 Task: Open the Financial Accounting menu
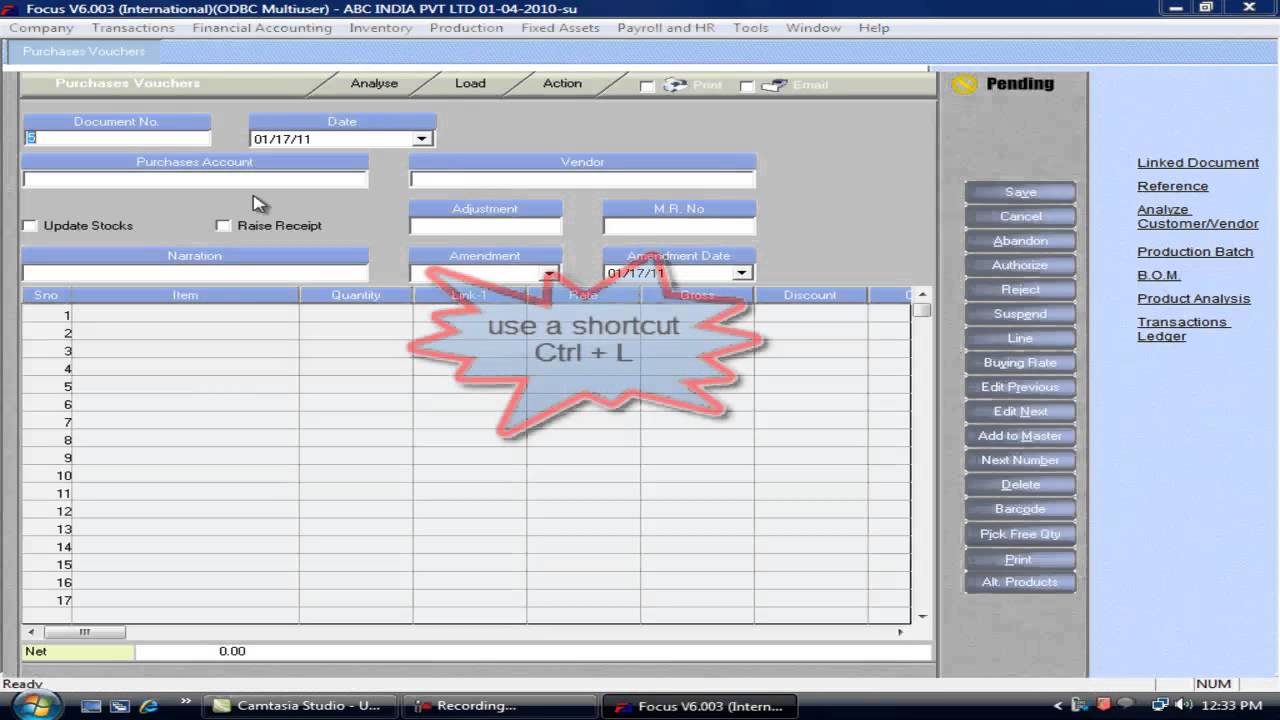(x=262, y=28)
